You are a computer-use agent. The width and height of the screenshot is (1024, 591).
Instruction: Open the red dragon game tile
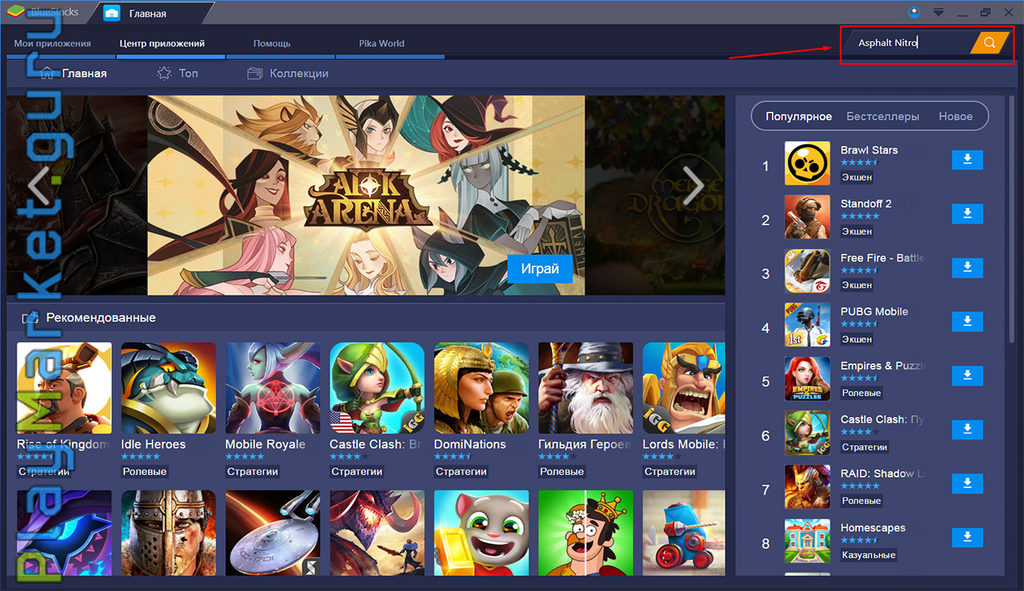(x=377, y=533)
